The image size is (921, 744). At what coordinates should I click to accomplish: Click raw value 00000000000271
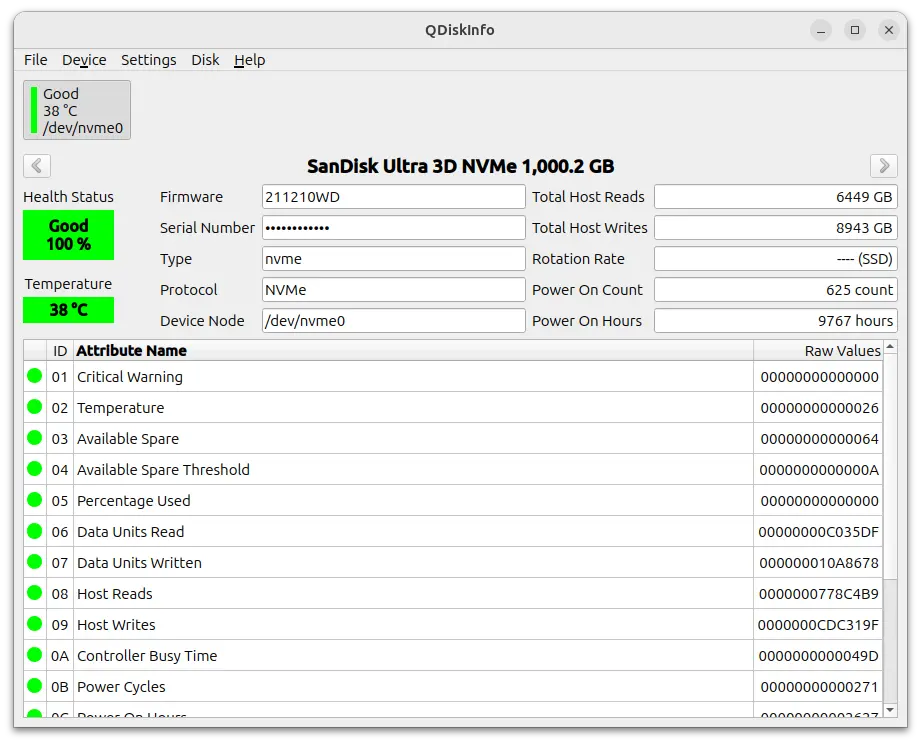coord(819,687)
